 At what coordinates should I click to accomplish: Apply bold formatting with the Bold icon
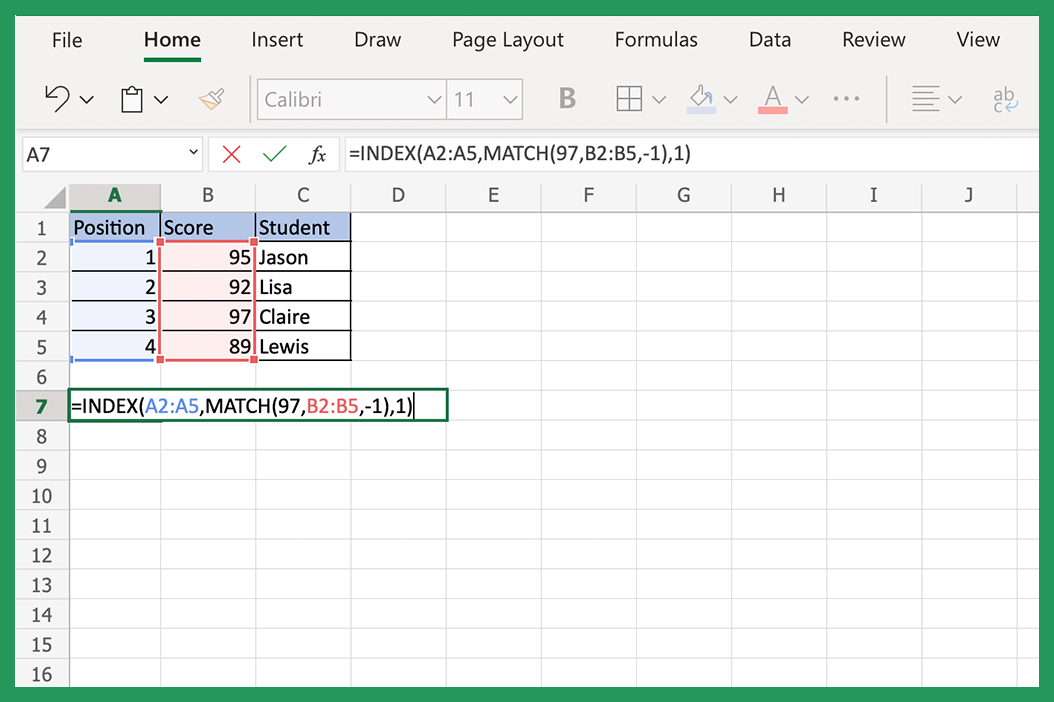point(567,98)
